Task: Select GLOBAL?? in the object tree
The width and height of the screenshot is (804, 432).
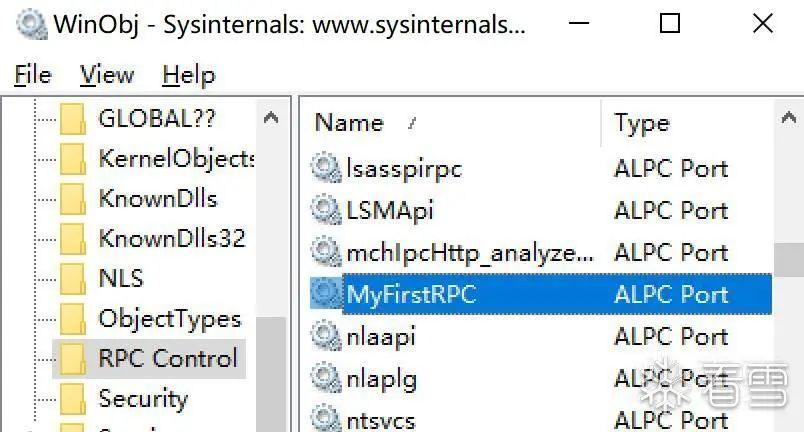Action: click(x=157, y=118)
